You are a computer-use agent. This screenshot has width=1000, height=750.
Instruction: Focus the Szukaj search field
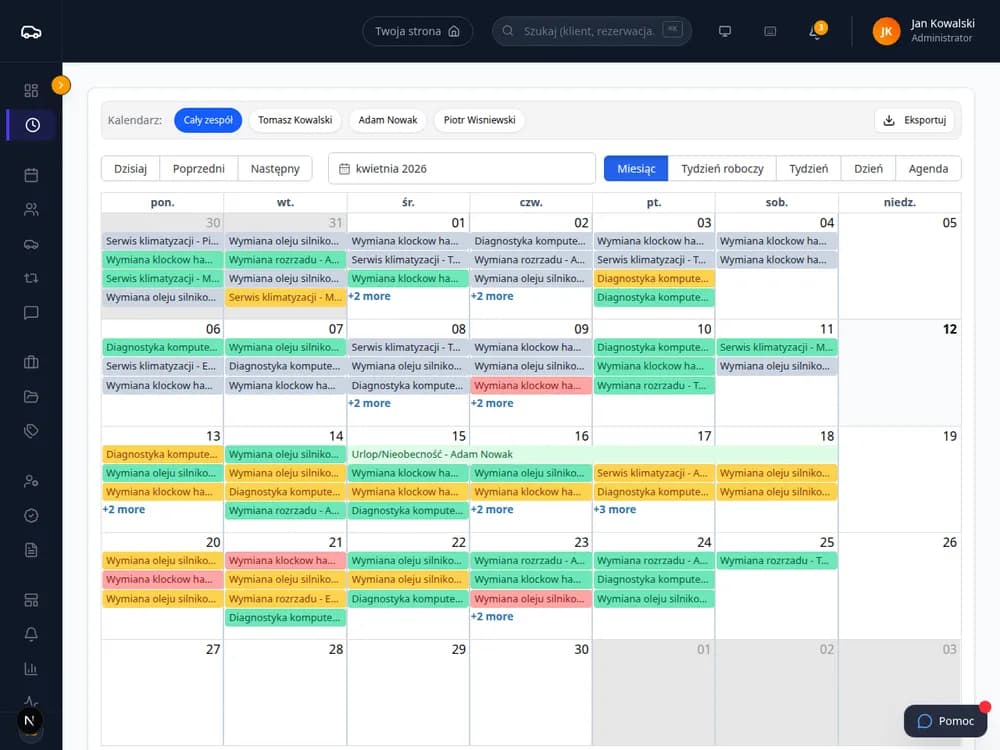point(592,31)
